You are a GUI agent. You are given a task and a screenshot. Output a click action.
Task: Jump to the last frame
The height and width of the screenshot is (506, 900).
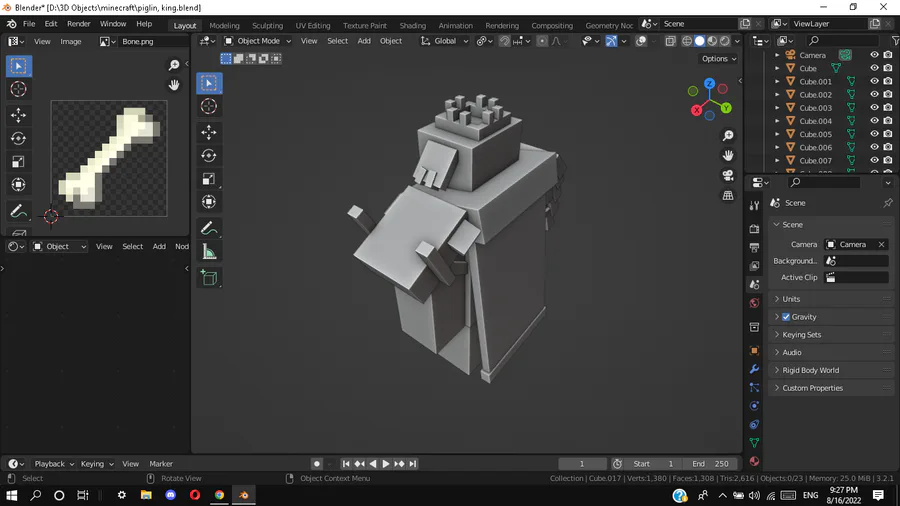(413, 464)
